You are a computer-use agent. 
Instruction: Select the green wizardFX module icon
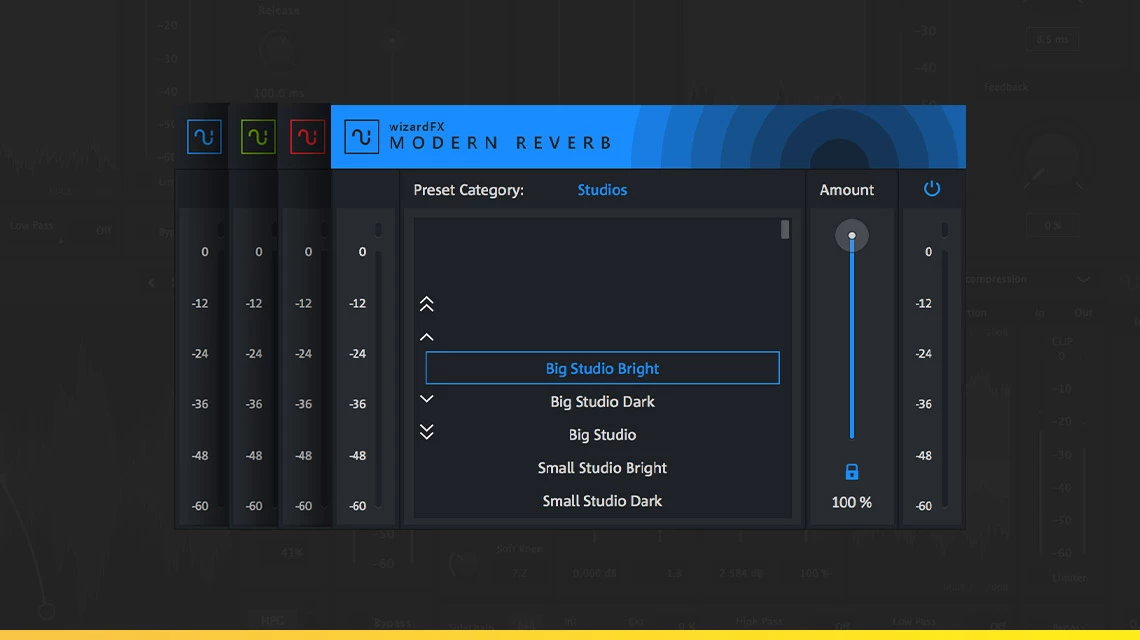(x=258, y=137)
